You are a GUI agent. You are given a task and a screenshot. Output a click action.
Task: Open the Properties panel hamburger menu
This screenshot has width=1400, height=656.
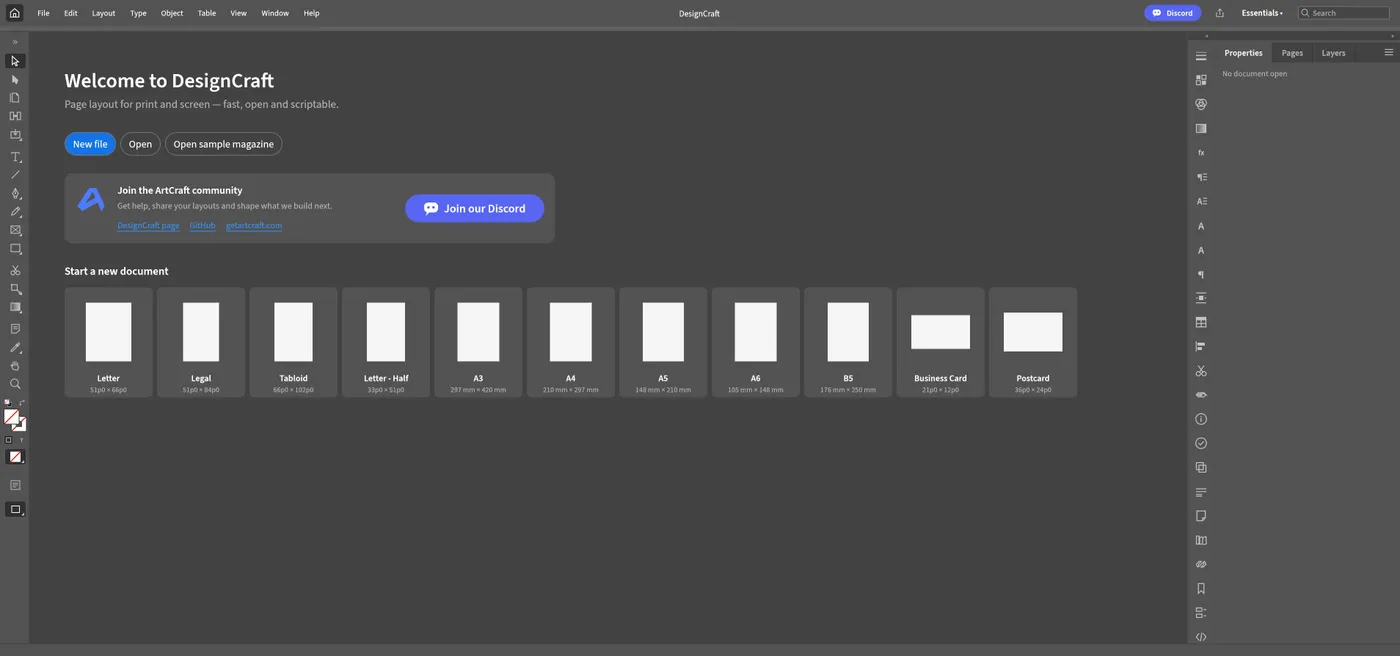point(1388,52)
